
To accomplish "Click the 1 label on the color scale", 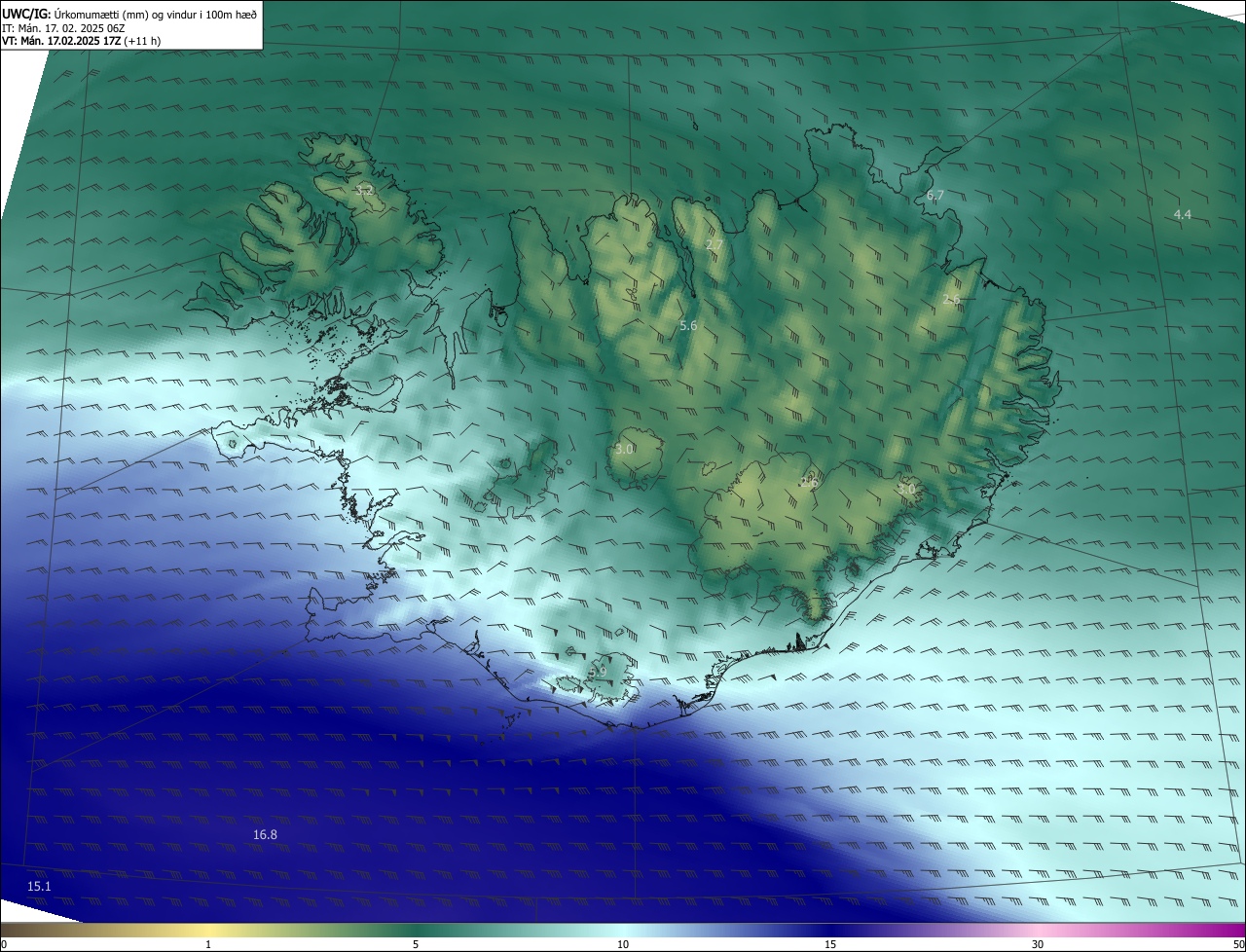I will pos(208,944).
